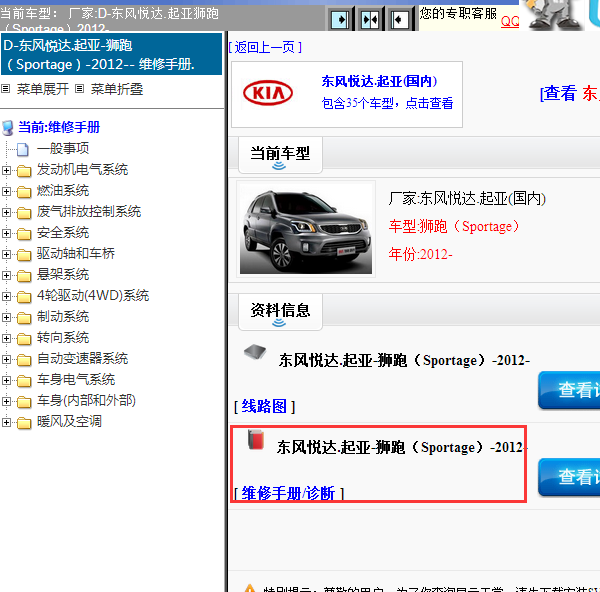This screenshot has width=600, height=592.
Task: Click the [查看 东 link at right
Action: pyautogui.click(x=570, y=93)
